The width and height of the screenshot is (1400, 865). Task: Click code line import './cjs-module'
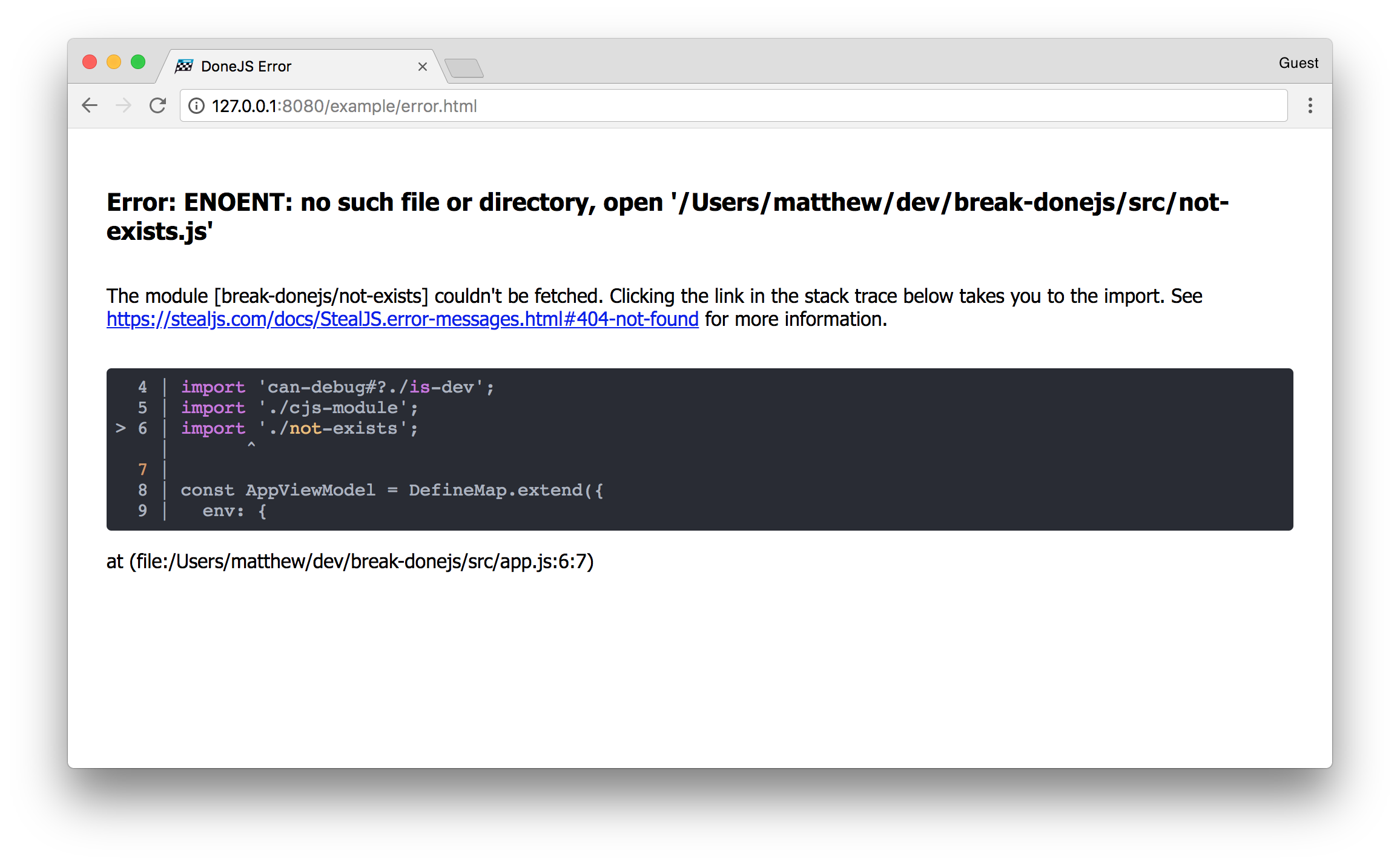[300, 408]
